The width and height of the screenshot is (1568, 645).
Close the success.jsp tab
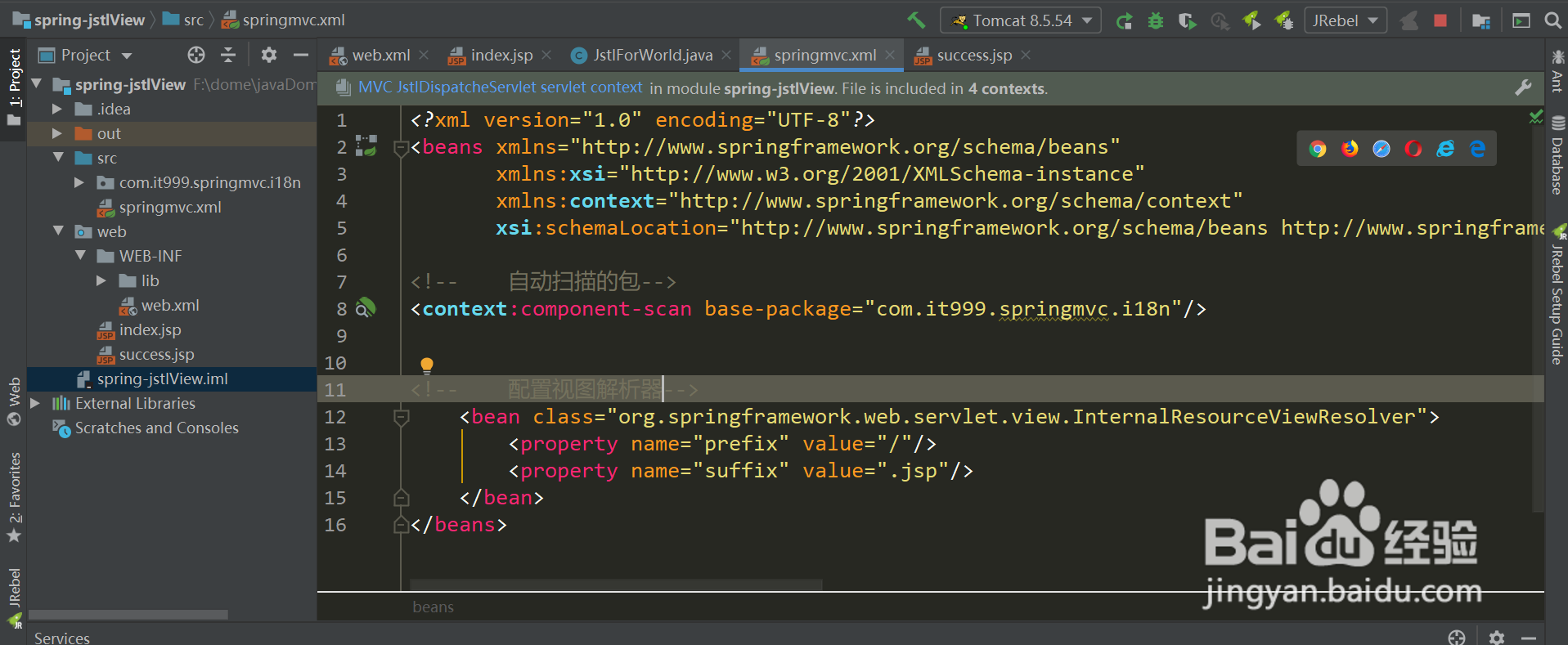click(1026, 55)
